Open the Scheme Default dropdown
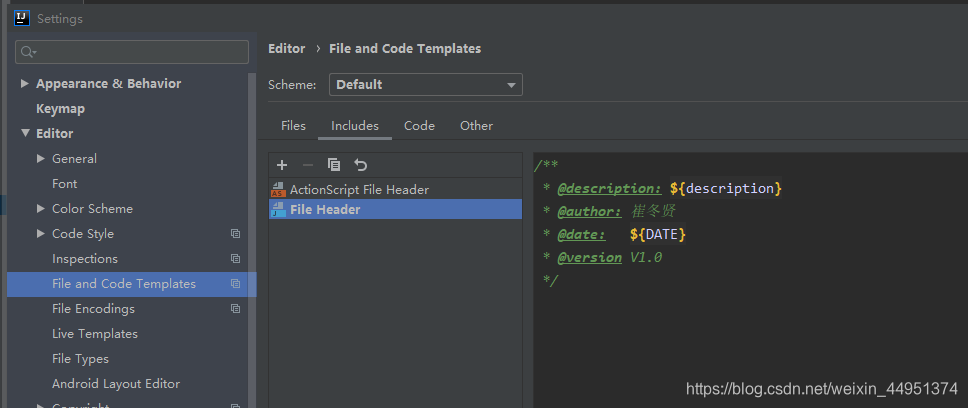This screenshot has width=968, height=408. coord(426,85)
